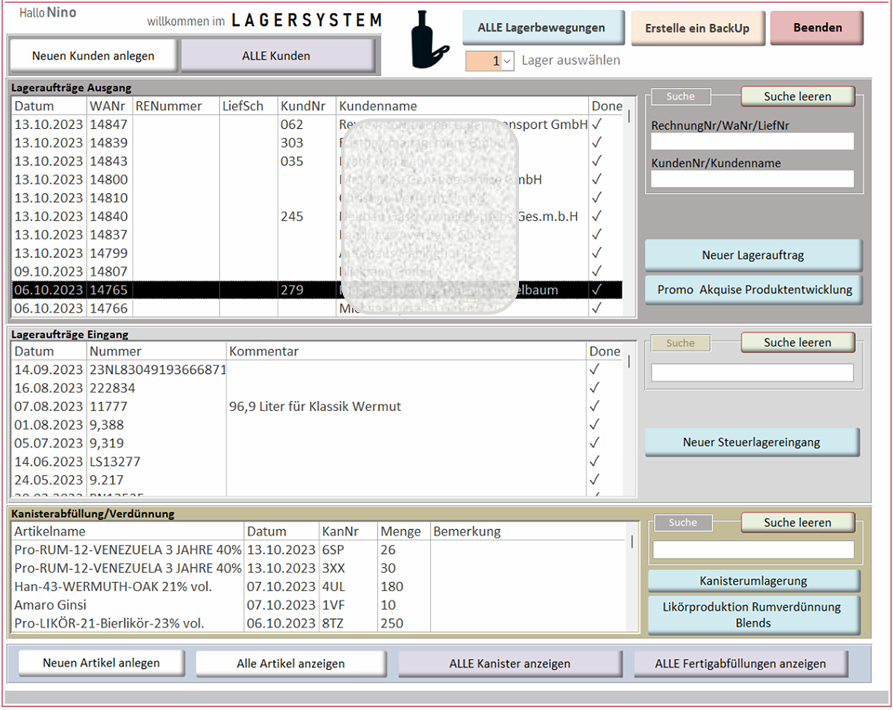Click Suche button in Kanisterabfüllung panel
This screenshot has height=710, width=893.
click(x=682, y=522)
